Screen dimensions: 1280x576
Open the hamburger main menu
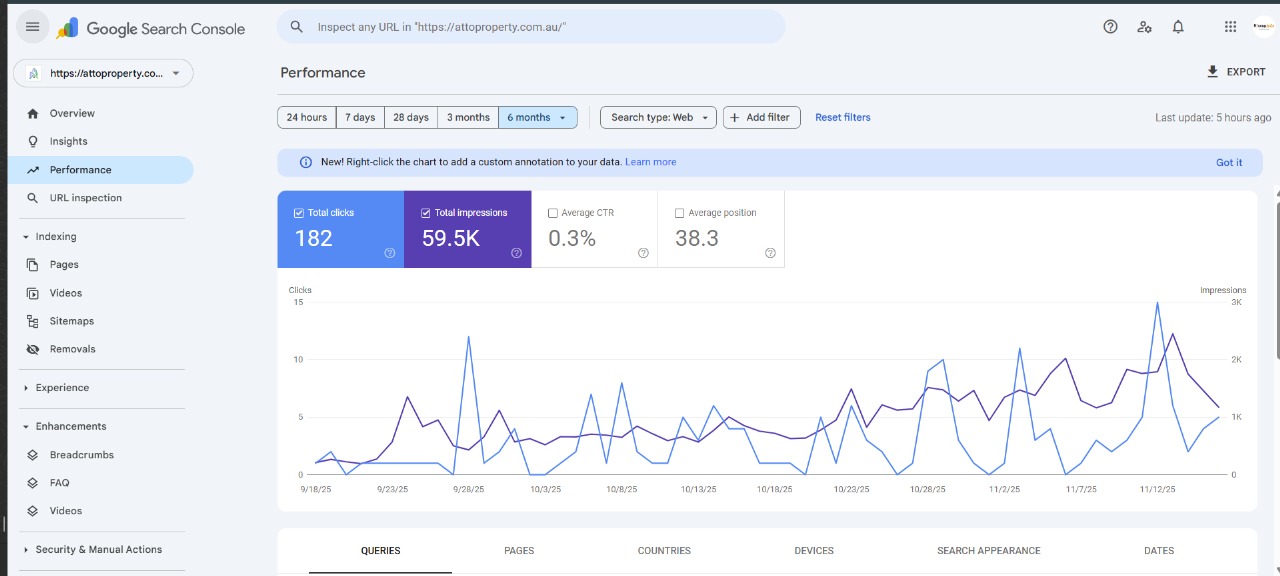coord(32,27)
